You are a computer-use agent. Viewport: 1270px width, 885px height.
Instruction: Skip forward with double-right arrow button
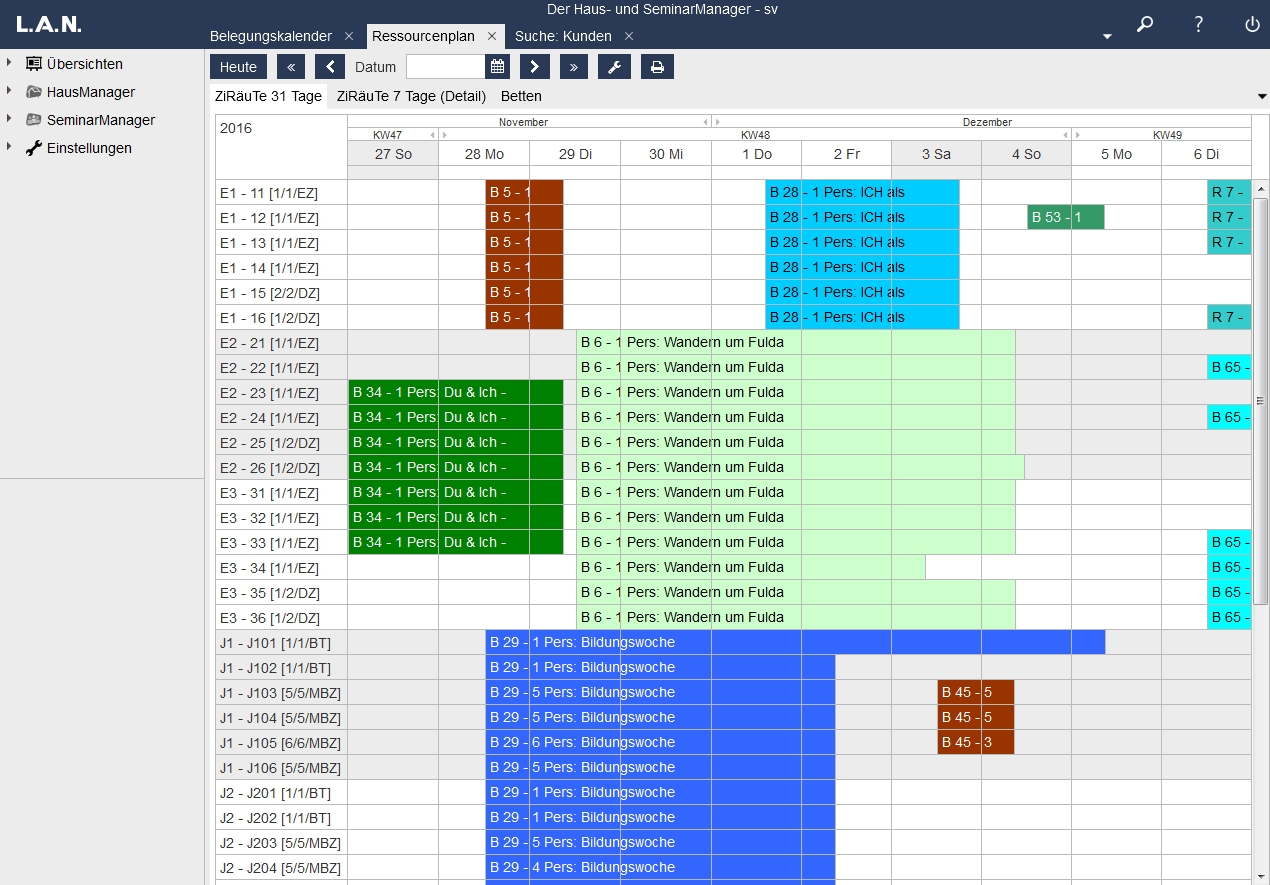(x=573, y=67)
